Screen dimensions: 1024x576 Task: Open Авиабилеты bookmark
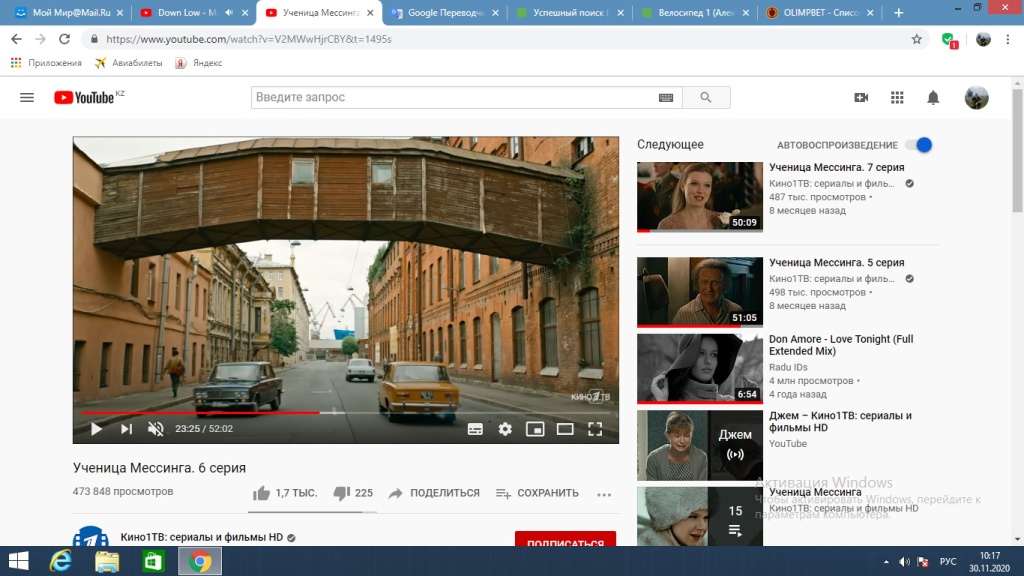(x=129, y=63)
